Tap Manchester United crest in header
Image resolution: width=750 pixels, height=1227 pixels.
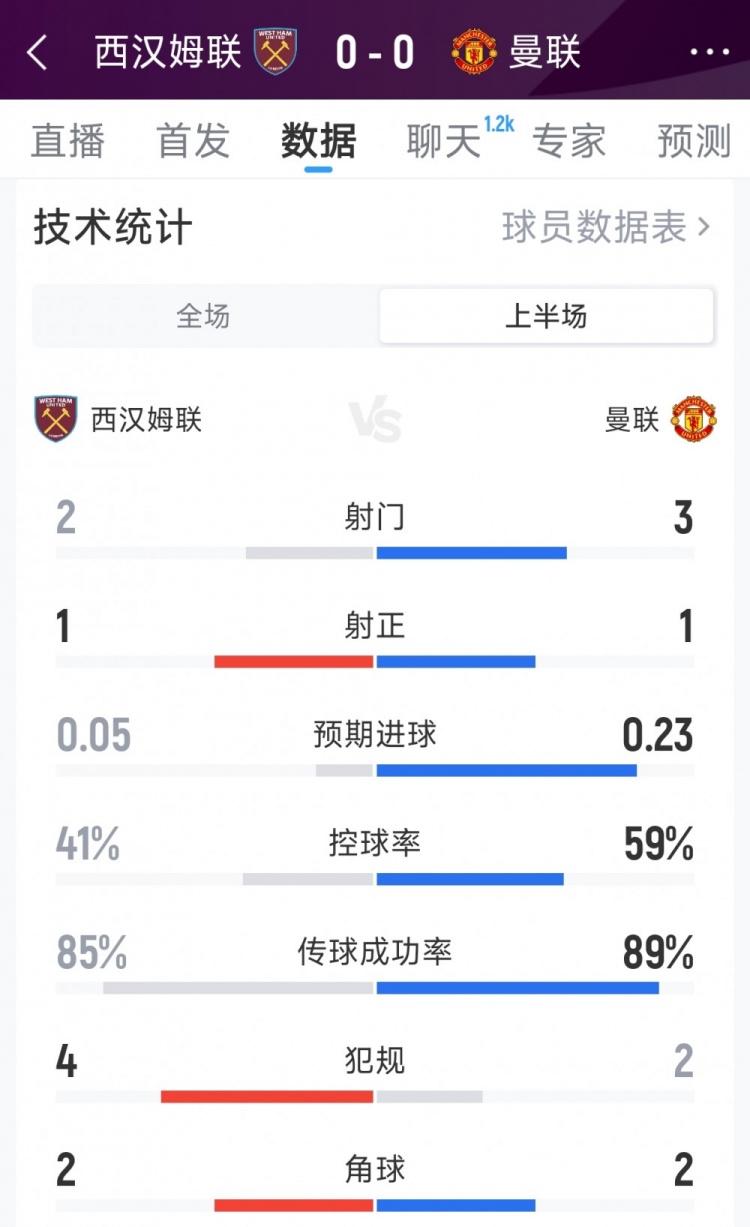pos(474,51)
